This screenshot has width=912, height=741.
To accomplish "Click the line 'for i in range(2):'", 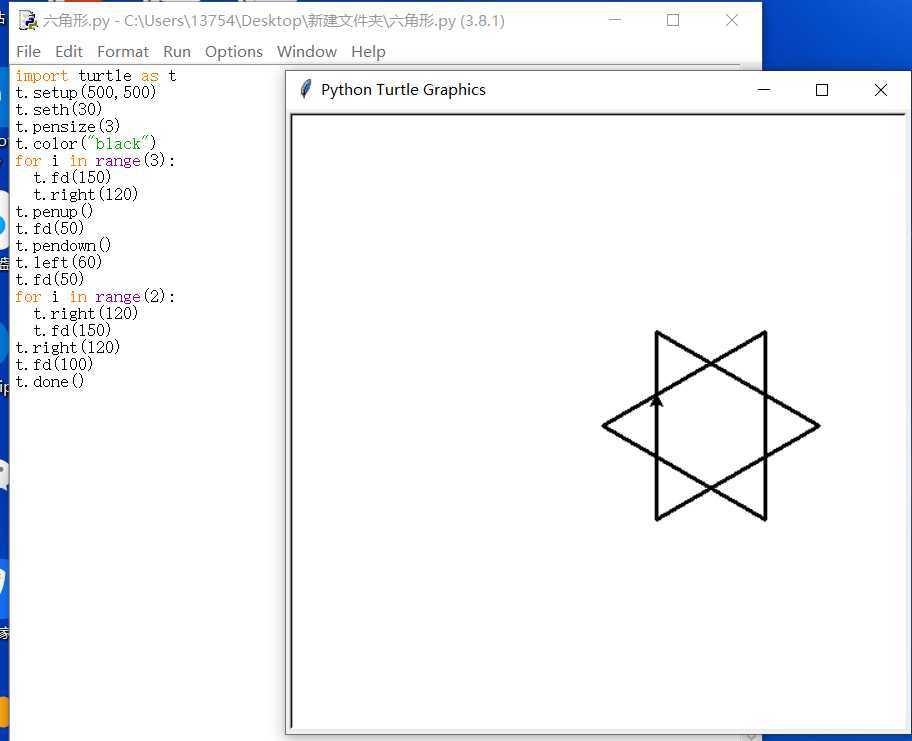I will (x=95, y=297).
